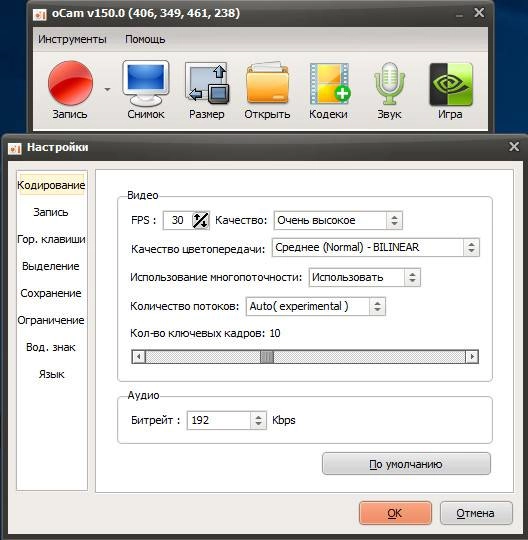Close the Настройки dialog
This screenshot has height=540, width=528.
coord(514,147)
